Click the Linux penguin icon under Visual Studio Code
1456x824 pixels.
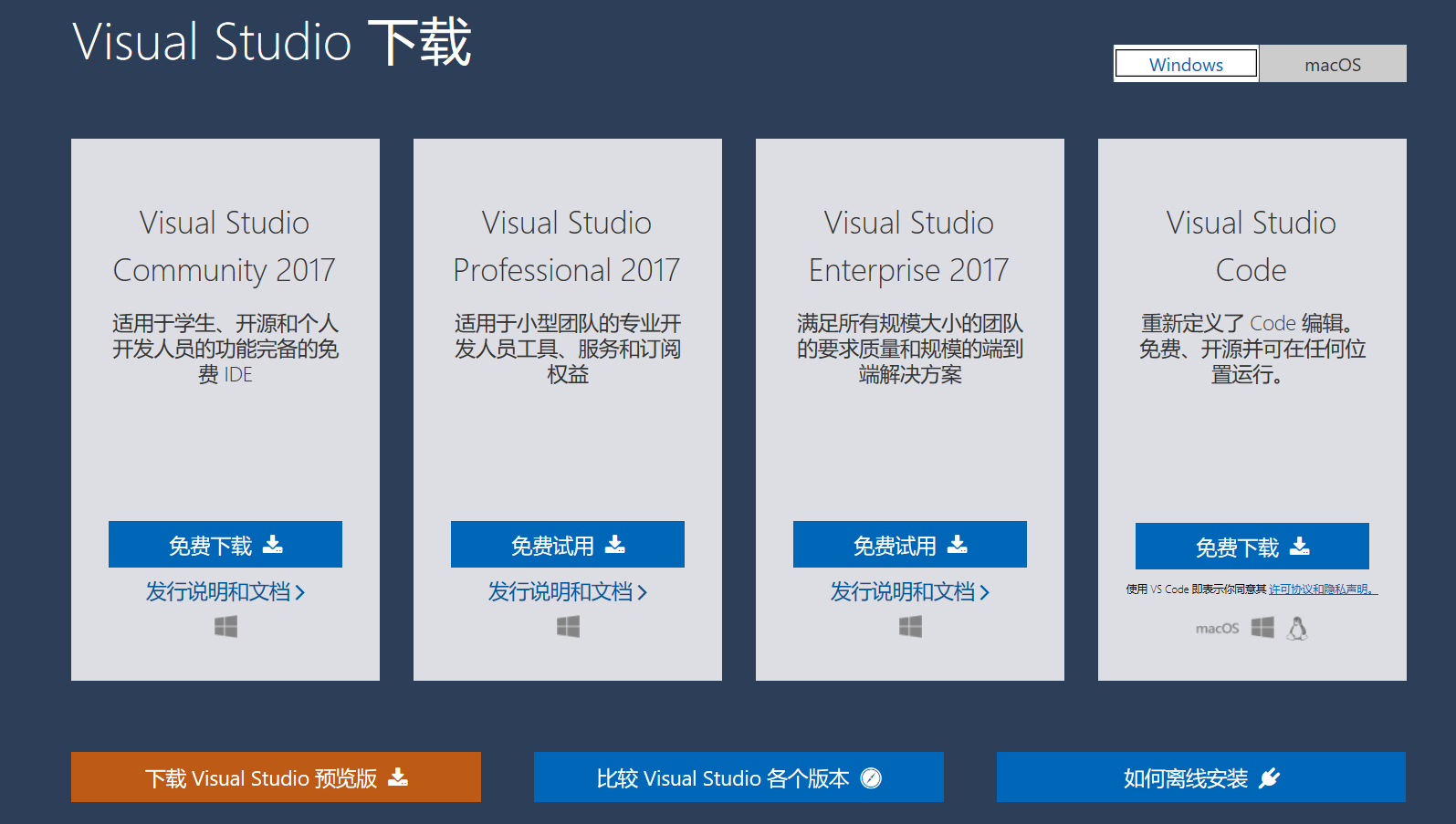tap(1297, 628)
